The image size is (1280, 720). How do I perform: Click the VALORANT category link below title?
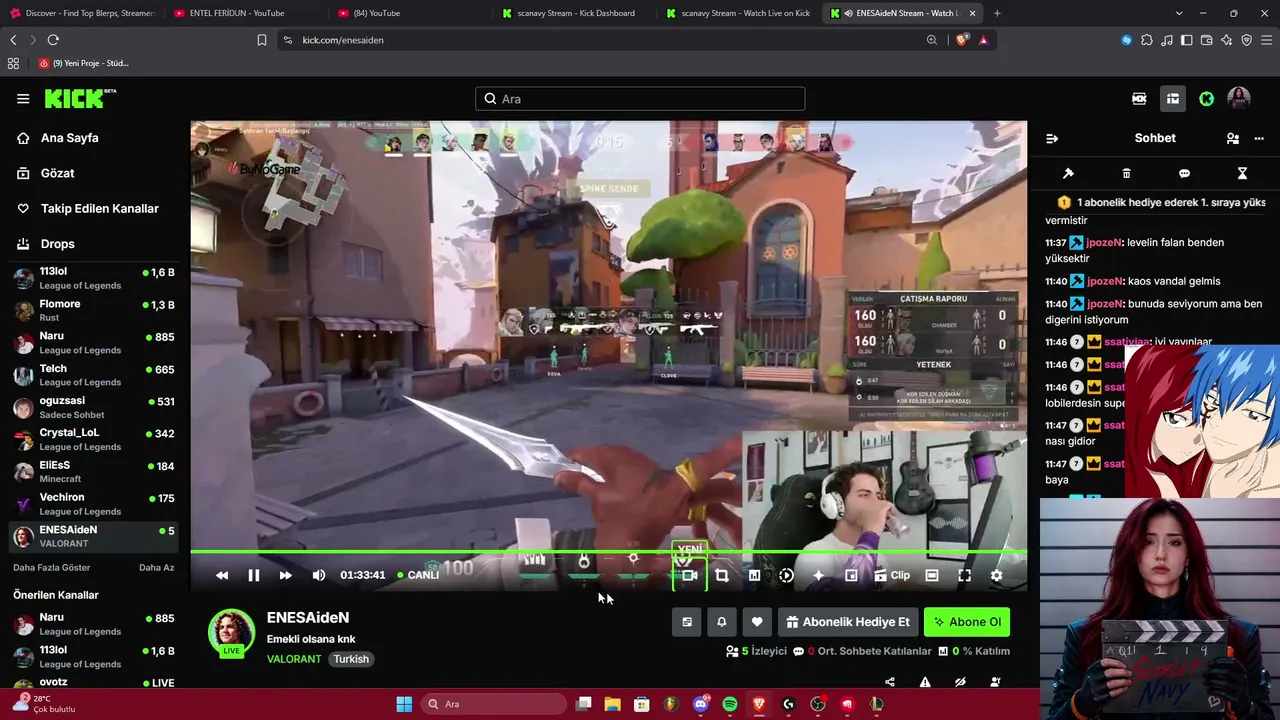294,659
